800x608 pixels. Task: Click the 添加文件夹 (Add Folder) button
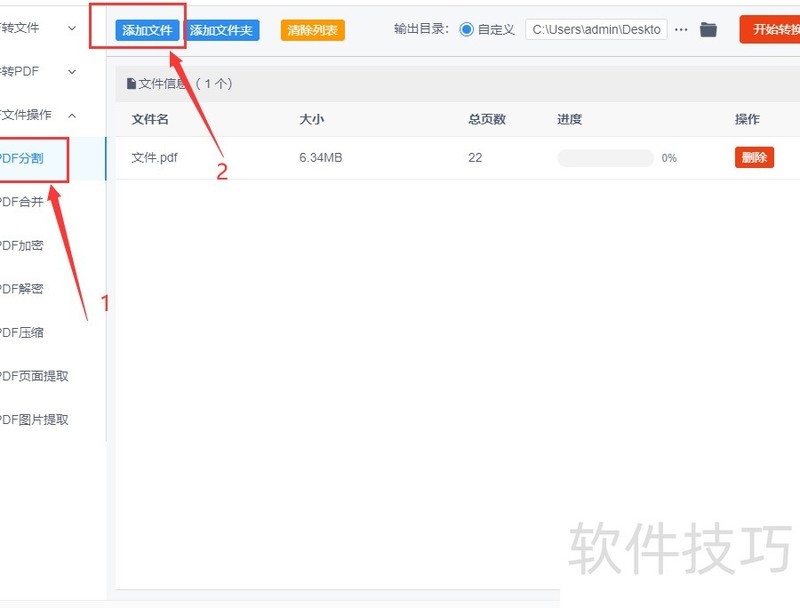pyautogui.click(x=222, y=30)
